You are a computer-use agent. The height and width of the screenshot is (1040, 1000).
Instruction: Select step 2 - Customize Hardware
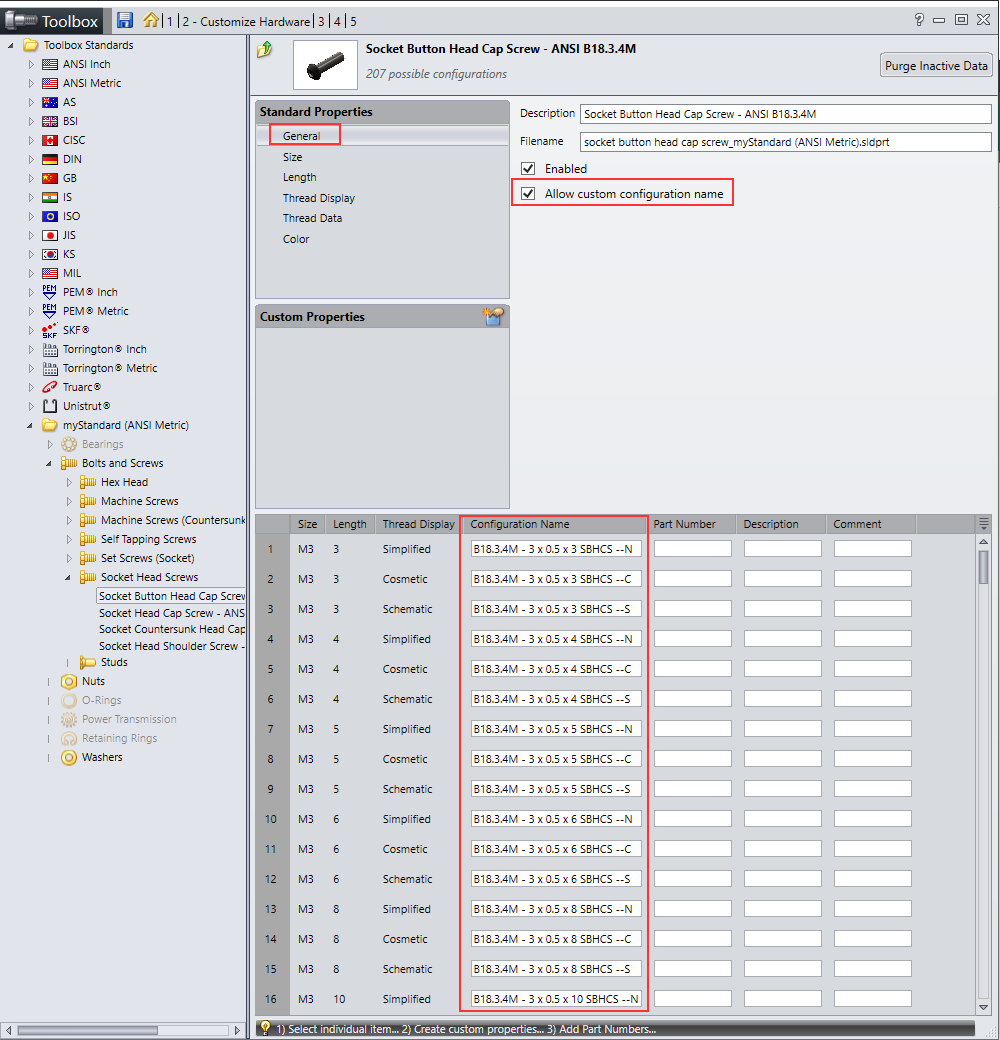click(x=246, y=21)
